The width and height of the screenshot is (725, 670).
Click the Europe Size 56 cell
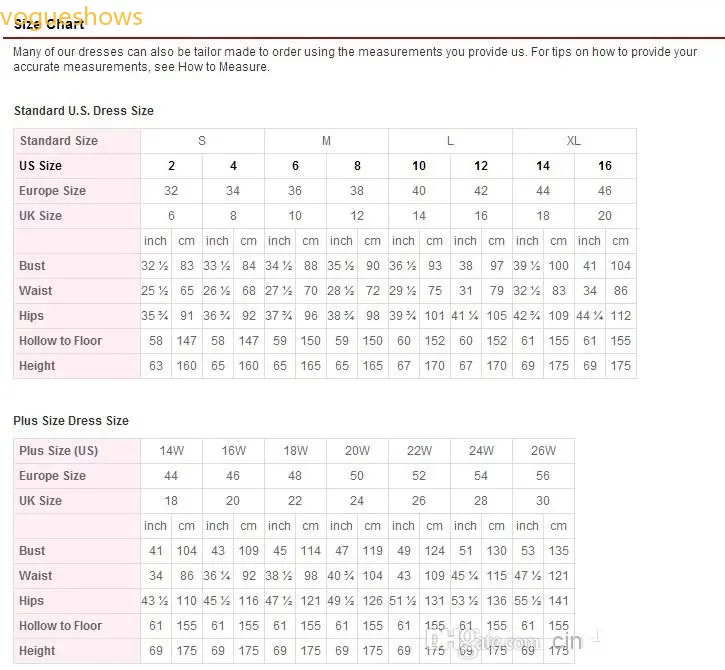click(543, 476)
